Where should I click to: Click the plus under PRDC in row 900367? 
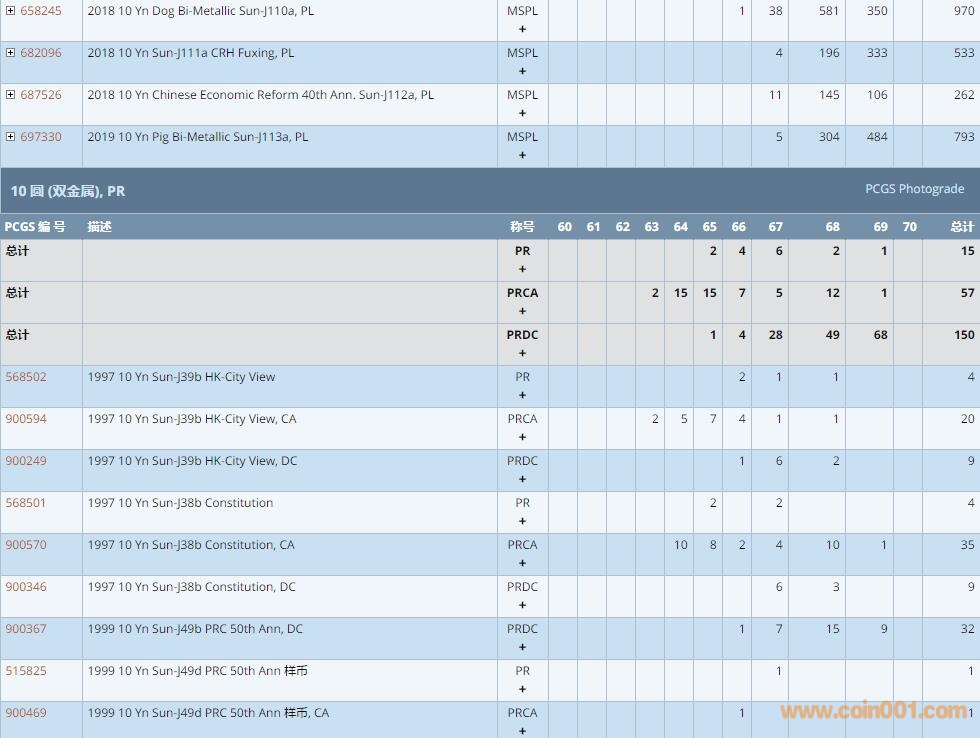[x=522, y=647]
